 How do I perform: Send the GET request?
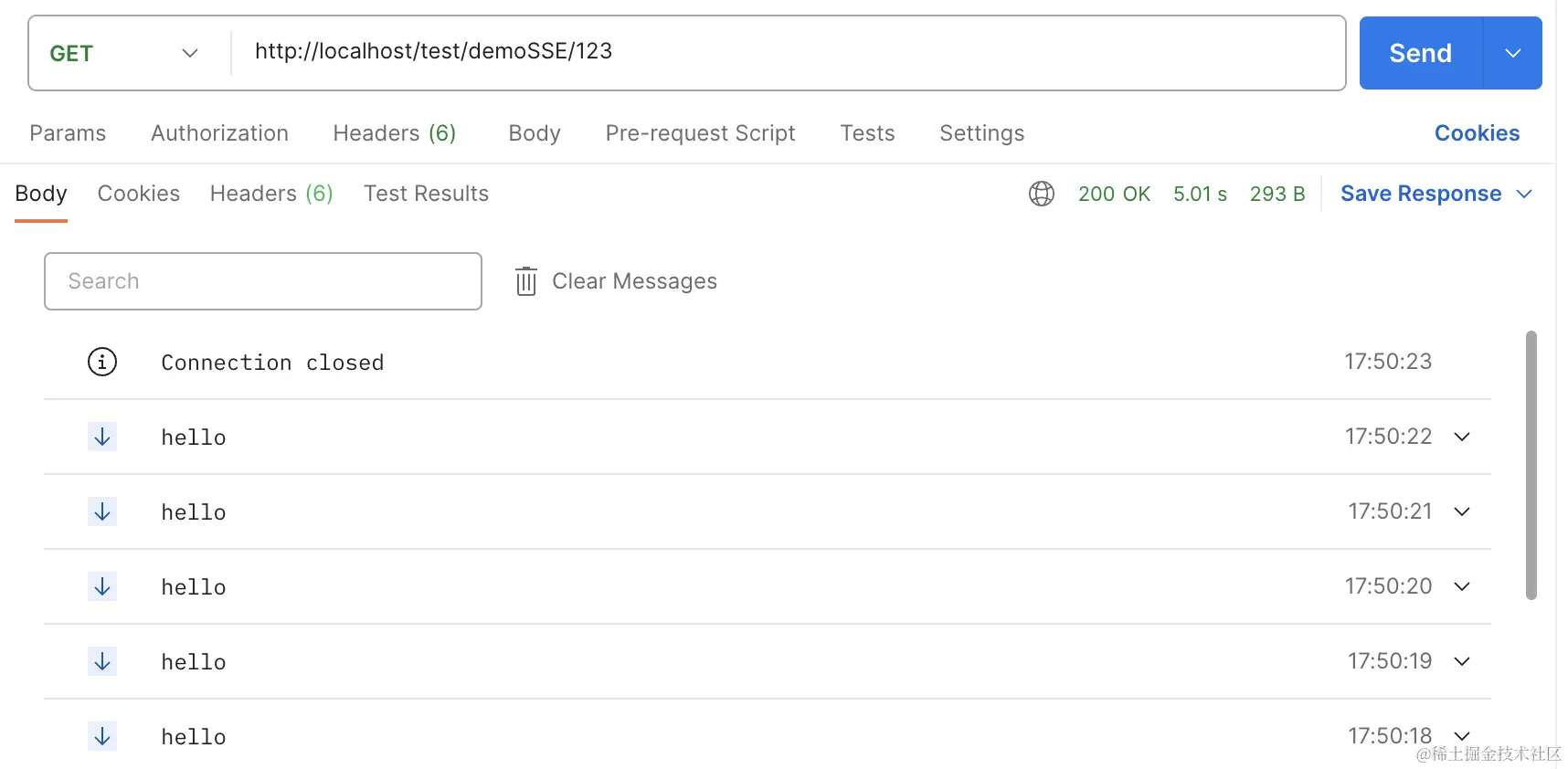click(1420, 53)
